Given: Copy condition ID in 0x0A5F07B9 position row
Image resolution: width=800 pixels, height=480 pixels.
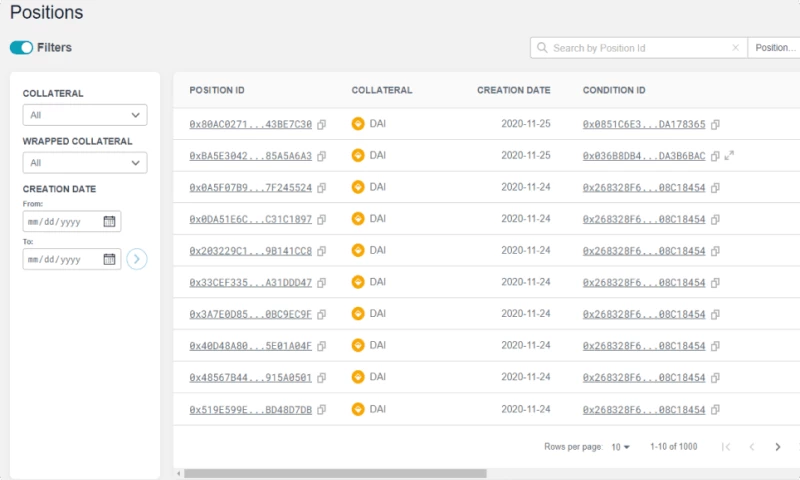Looking at the screenshot, I should click(x=715, y=188).
